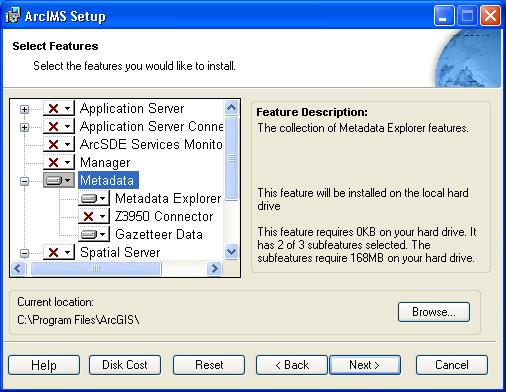Open Manager feature install-state dropdown

[59, 162]
